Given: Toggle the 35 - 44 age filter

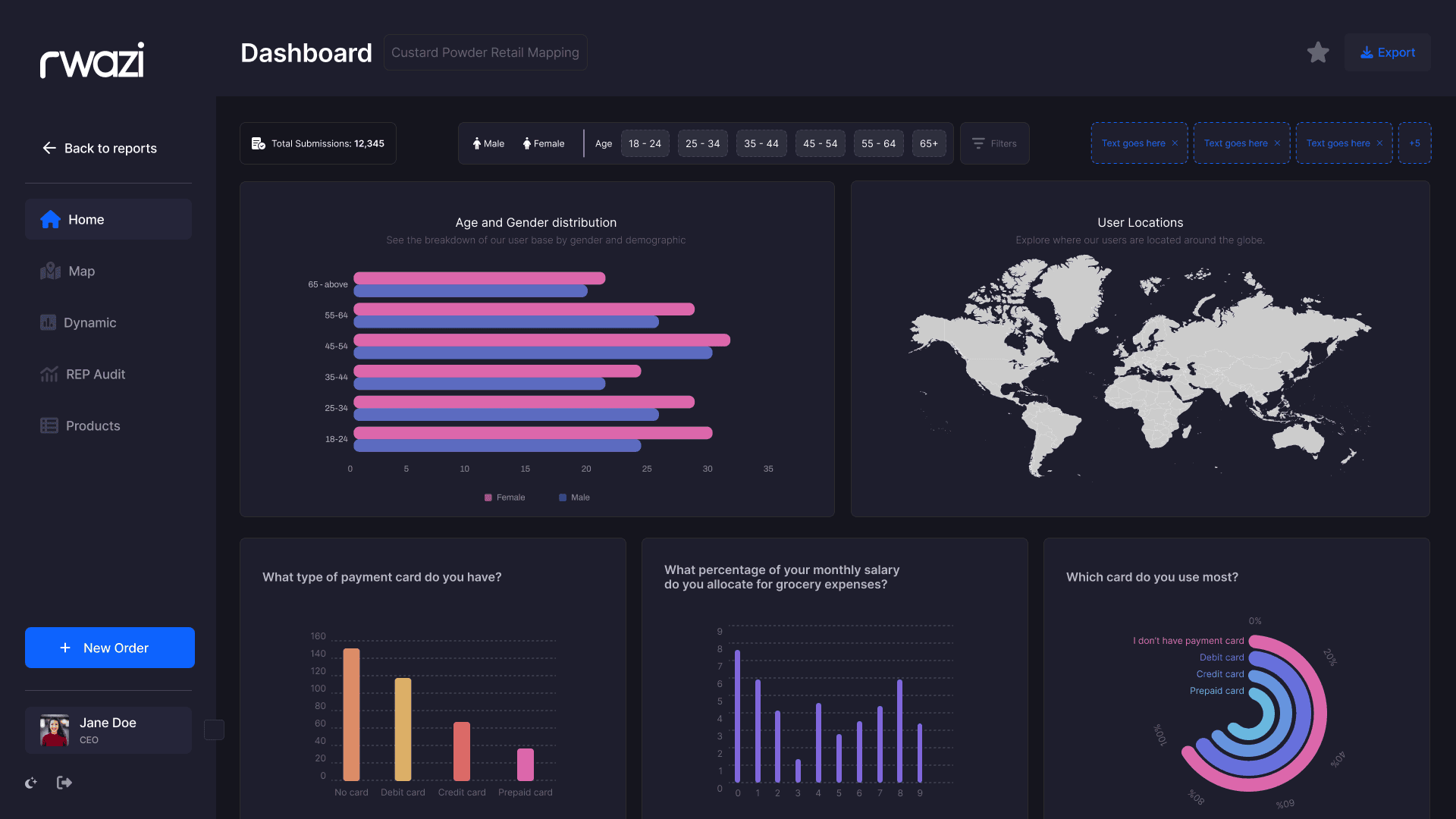Looking at the screenshot, I should coord(761,143).
